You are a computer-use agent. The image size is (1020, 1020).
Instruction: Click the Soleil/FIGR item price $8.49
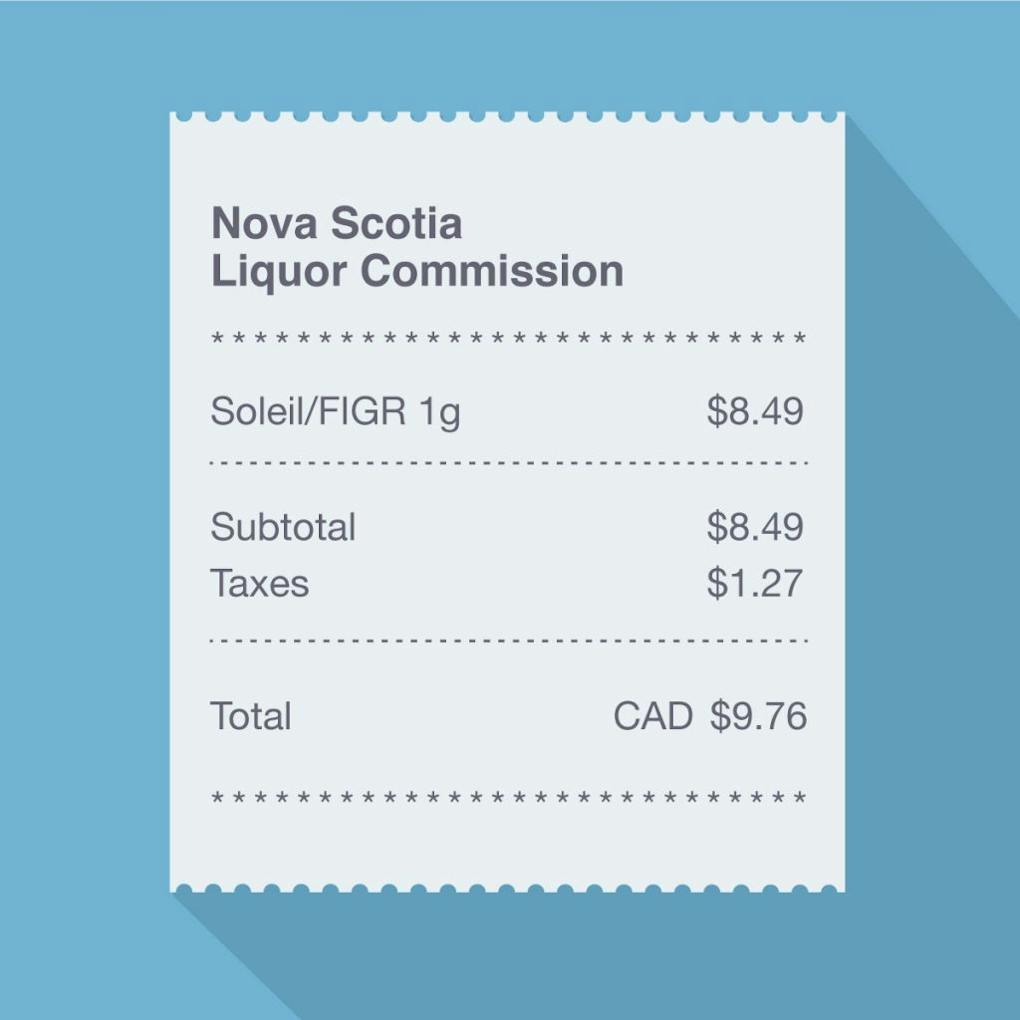click(755, 411)
